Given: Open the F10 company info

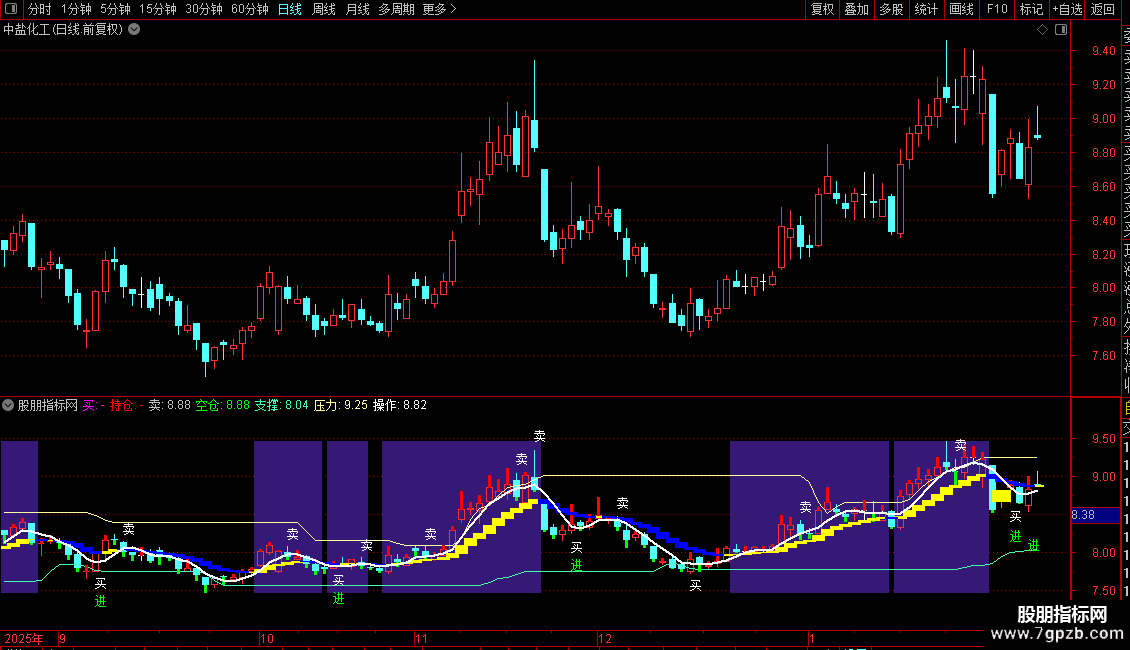Looking at the screenshot, I should pos(997,9).
